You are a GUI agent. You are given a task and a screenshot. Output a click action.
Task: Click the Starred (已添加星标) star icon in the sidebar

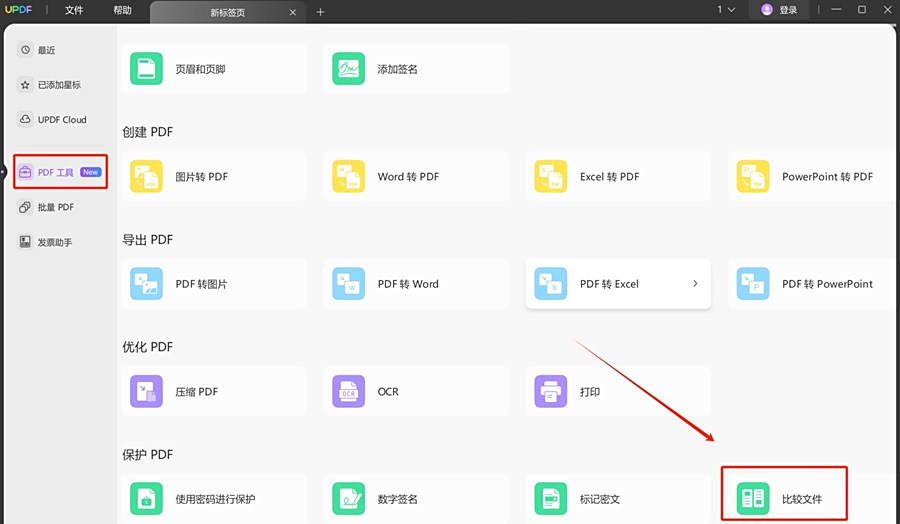(25, 85)
